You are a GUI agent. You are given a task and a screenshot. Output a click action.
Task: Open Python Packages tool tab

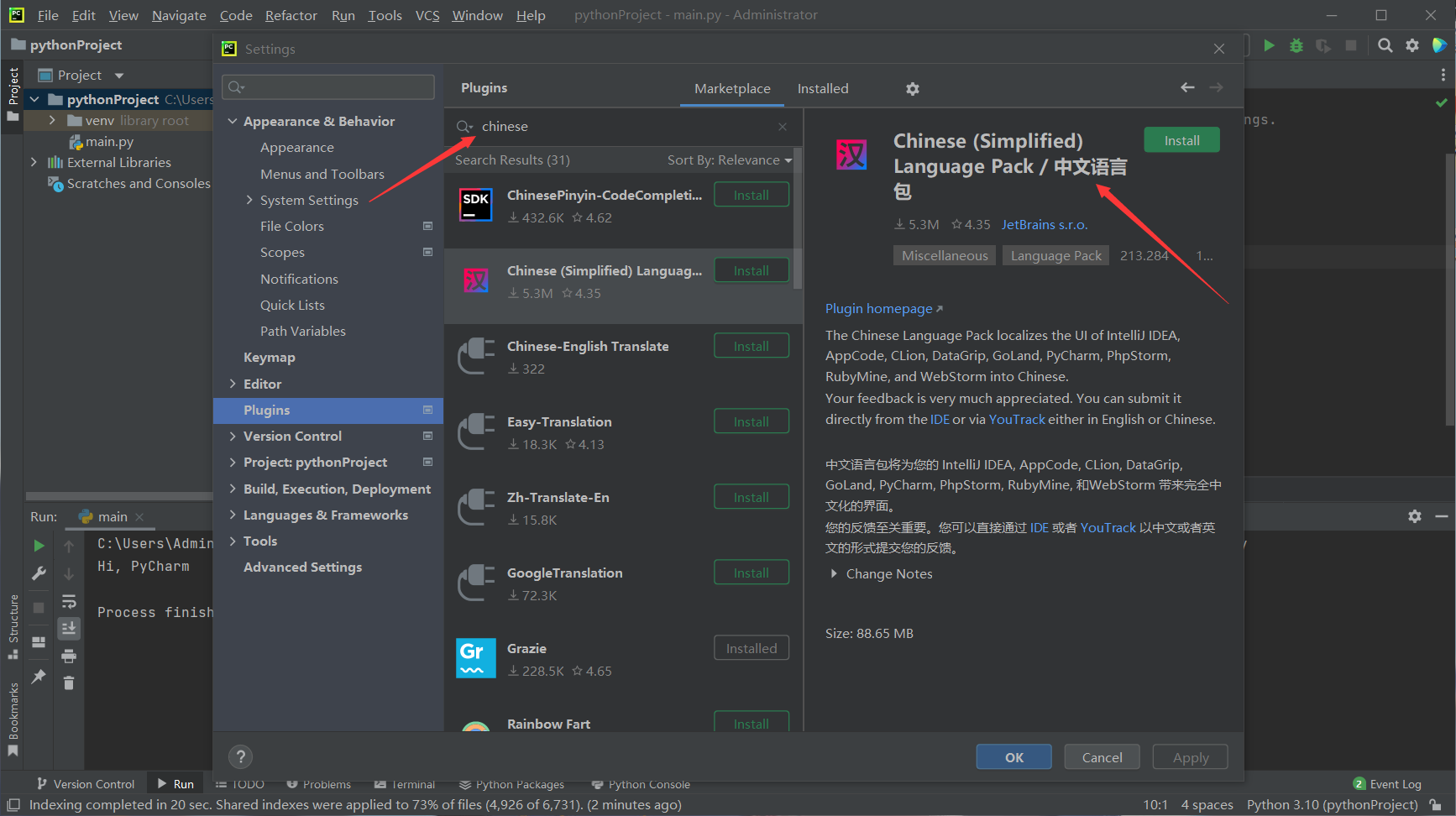512,784
